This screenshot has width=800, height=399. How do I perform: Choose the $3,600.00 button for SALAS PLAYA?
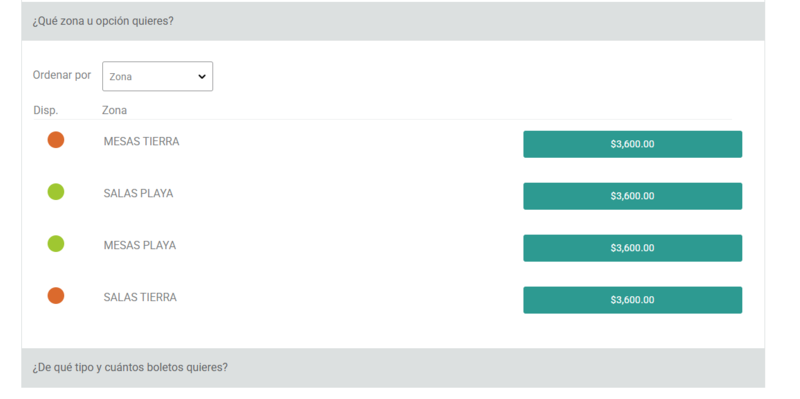point(633,196)
